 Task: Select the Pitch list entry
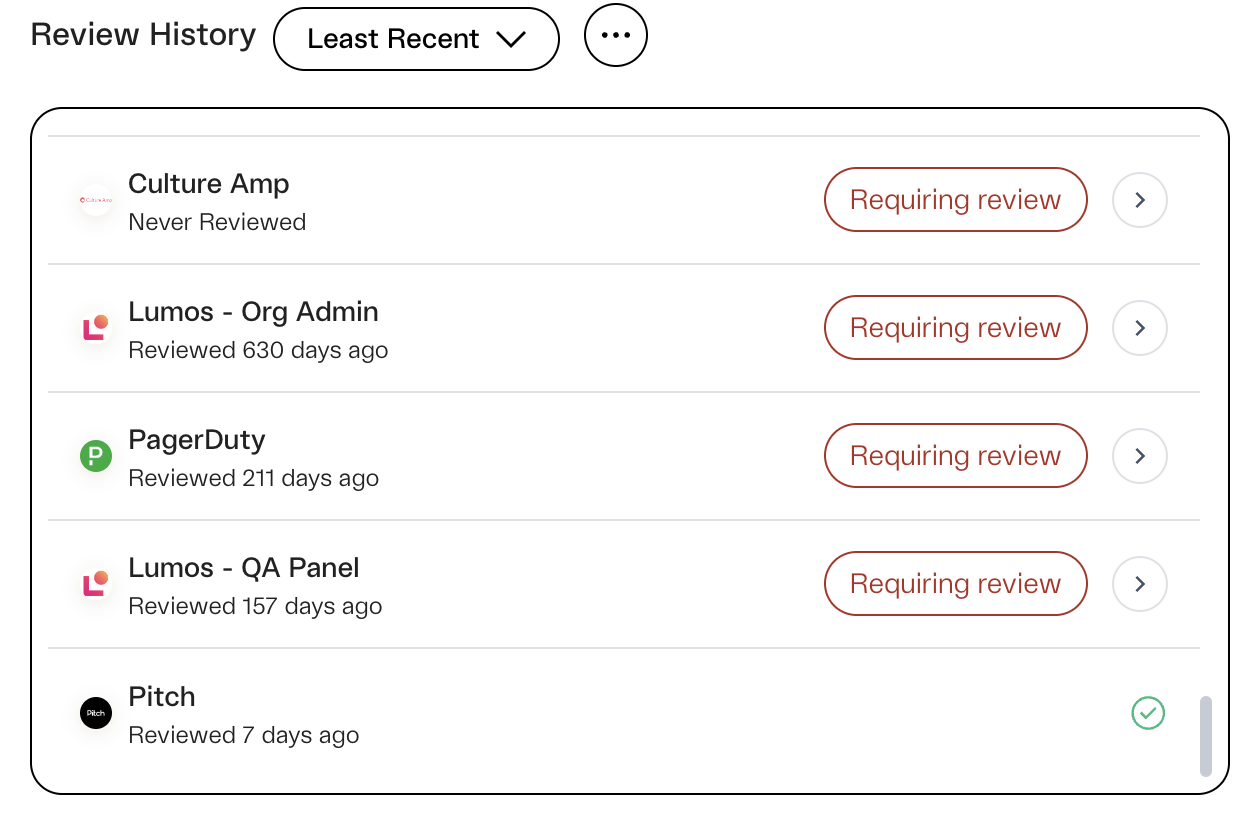[624, 714]
